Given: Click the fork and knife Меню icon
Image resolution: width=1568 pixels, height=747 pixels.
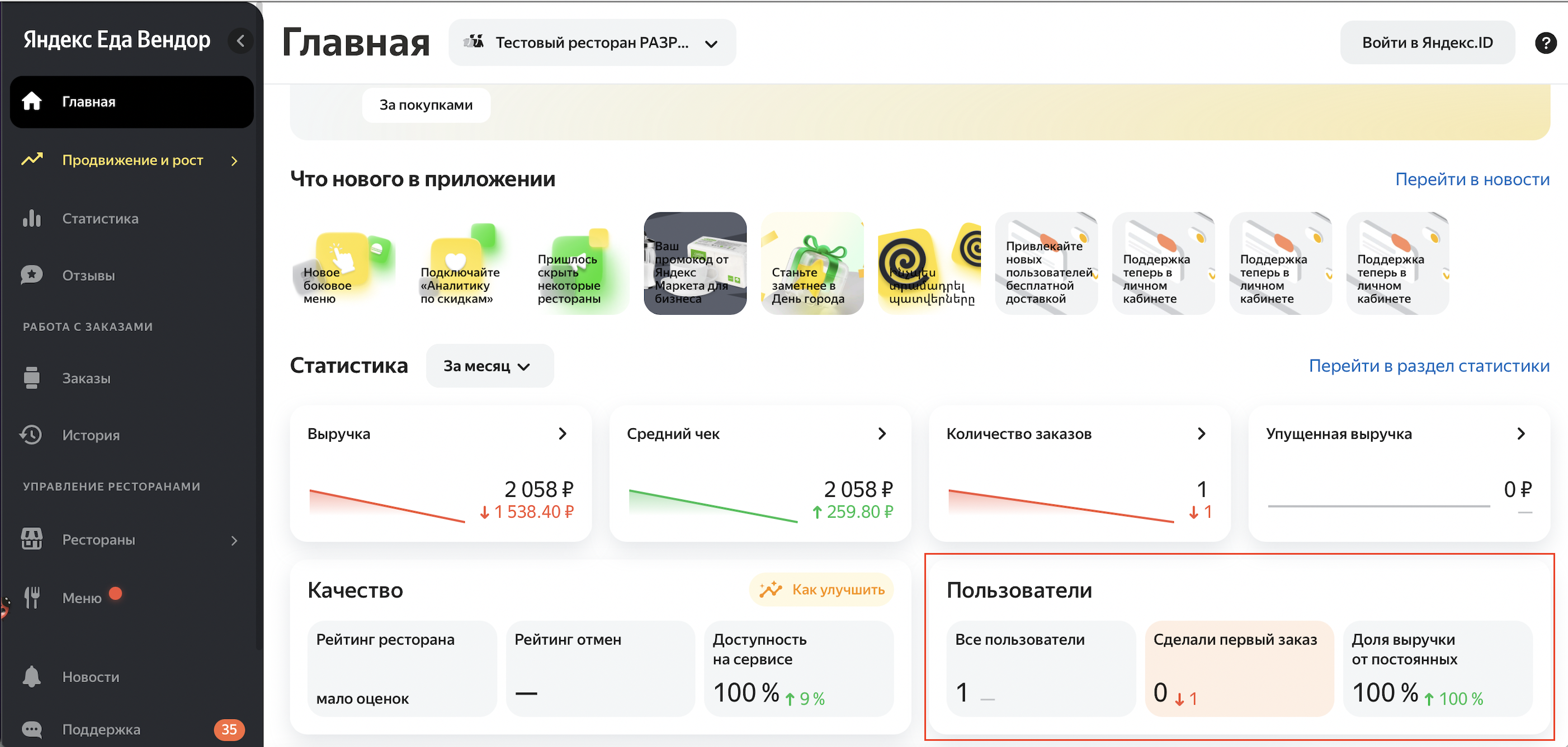Looking at the screenshot, I should click(32, 597).
